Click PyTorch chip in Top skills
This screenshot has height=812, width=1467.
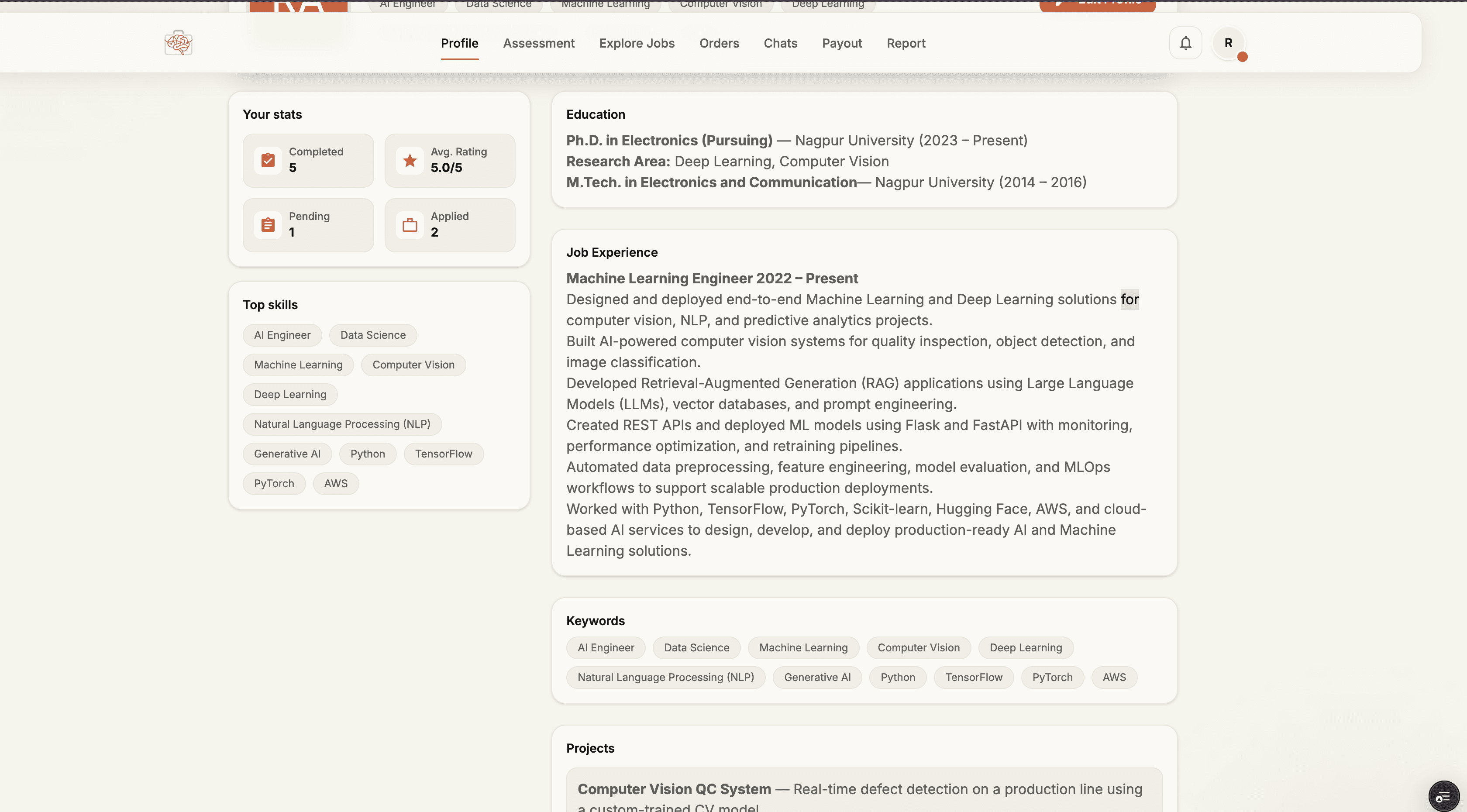click(275, 483)
